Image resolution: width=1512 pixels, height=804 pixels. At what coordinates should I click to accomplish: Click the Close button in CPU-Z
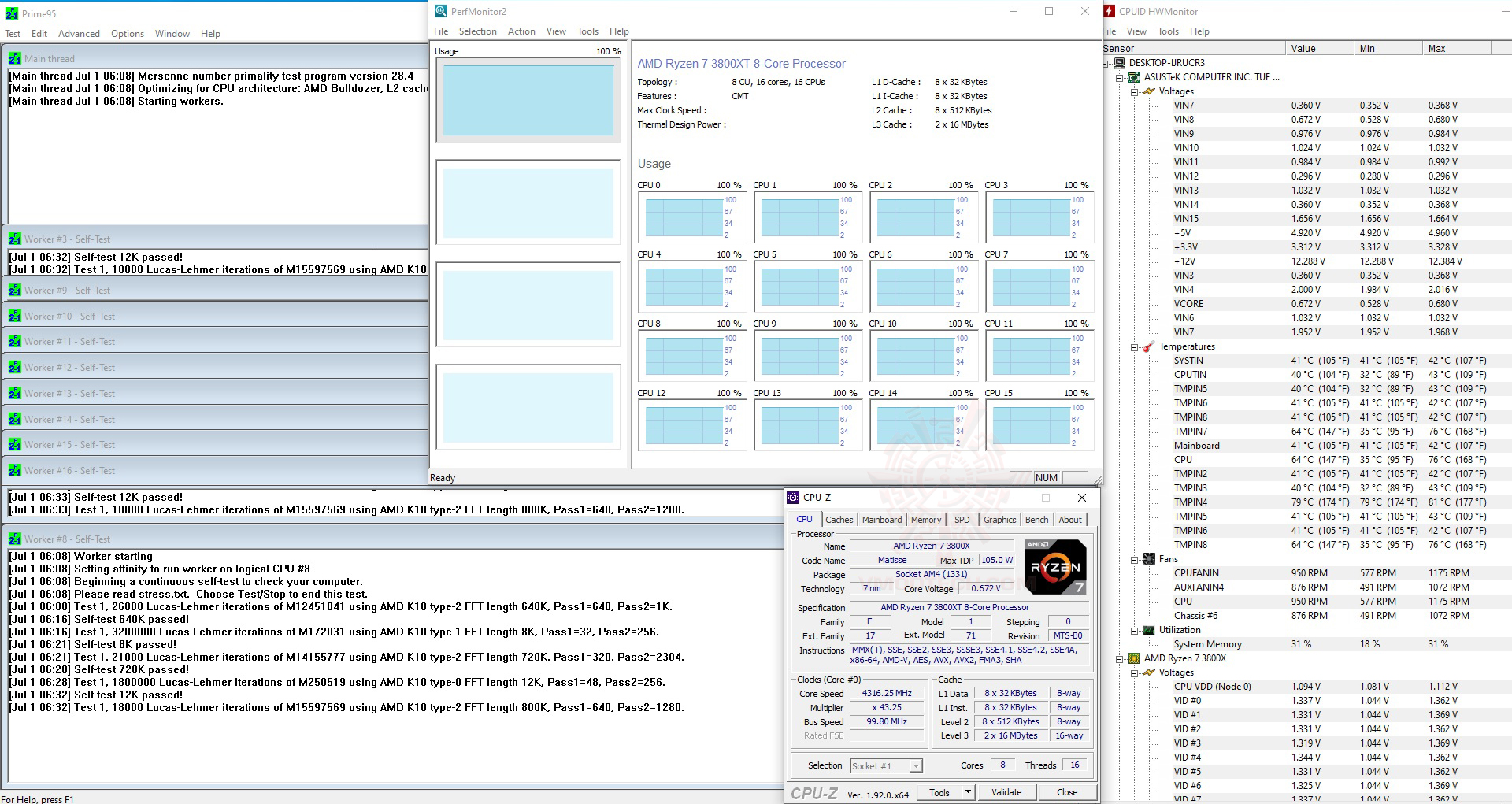click(x=1067, y=792)
